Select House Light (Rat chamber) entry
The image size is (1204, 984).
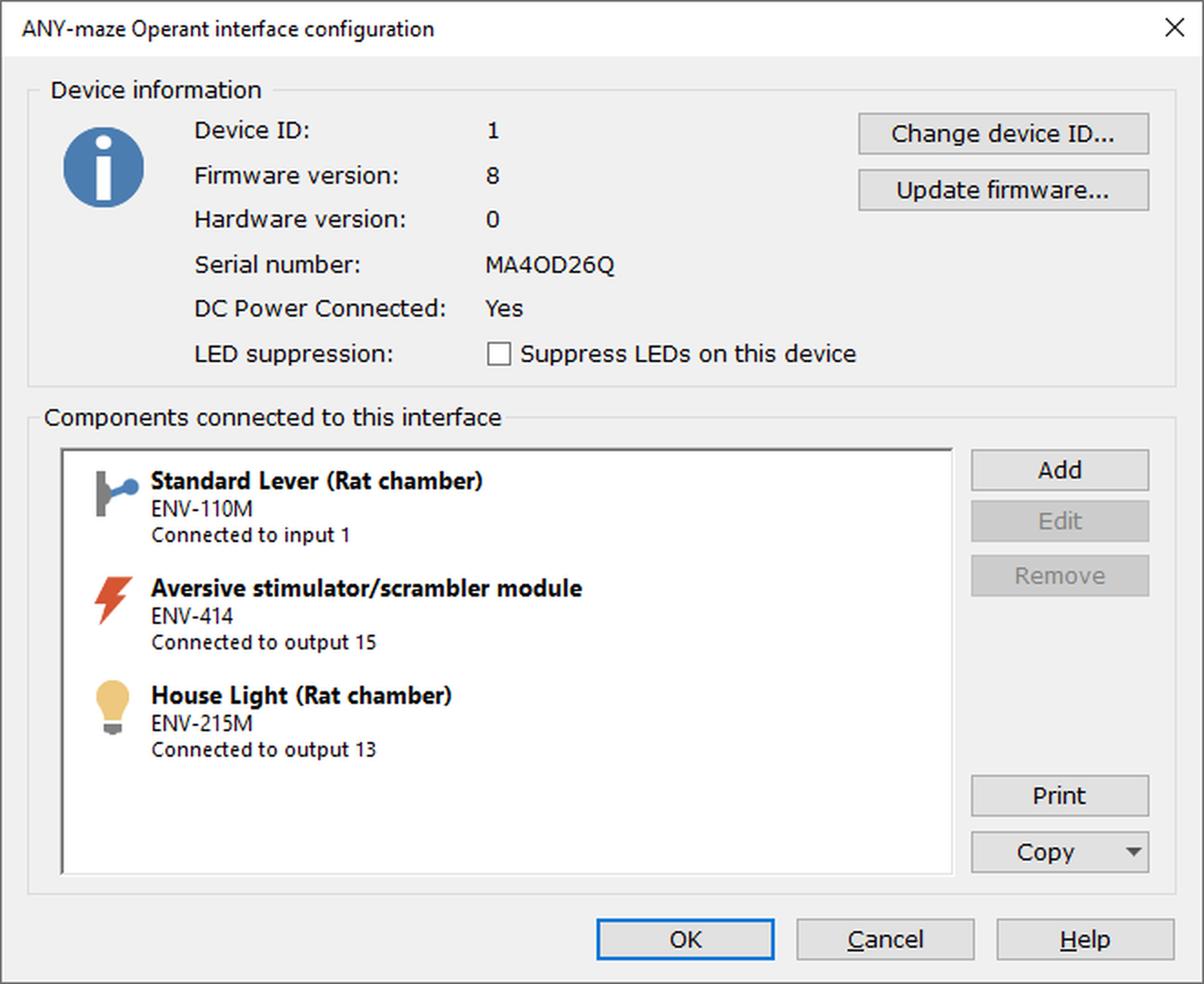pyautogui.click(x=301, y=696)
